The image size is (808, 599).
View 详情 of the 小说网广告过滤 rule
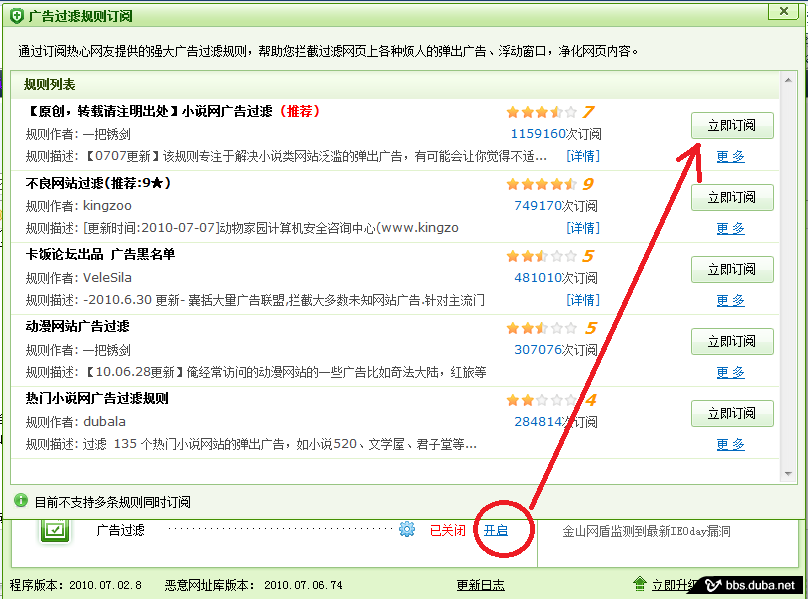[x=583, y=156]
